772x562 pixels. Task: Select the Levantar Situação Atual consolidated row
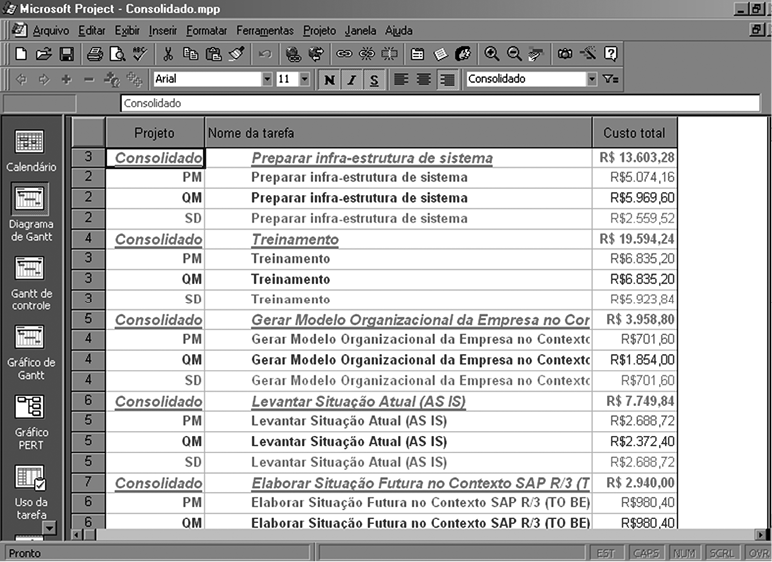(x=374, y=402)
